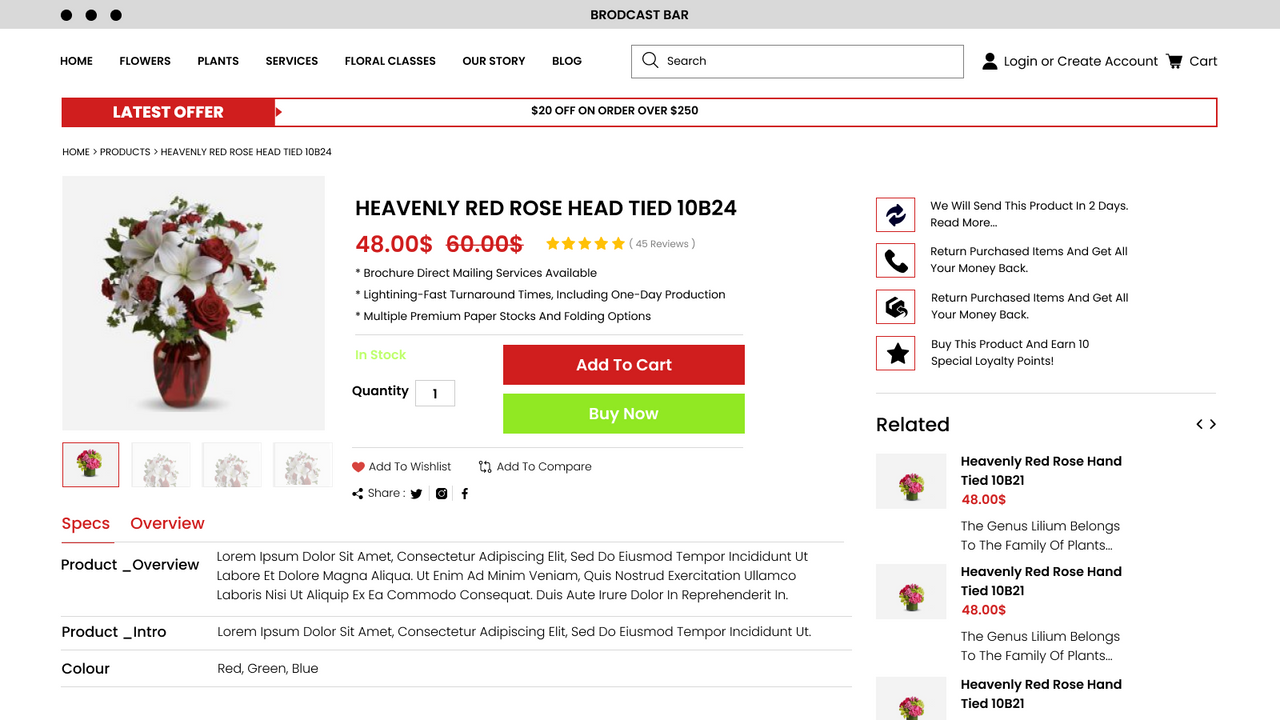Open the Twitter share icon
Image resolution: width=1280 pixels, height=720 pixels.
coord(416,493)
